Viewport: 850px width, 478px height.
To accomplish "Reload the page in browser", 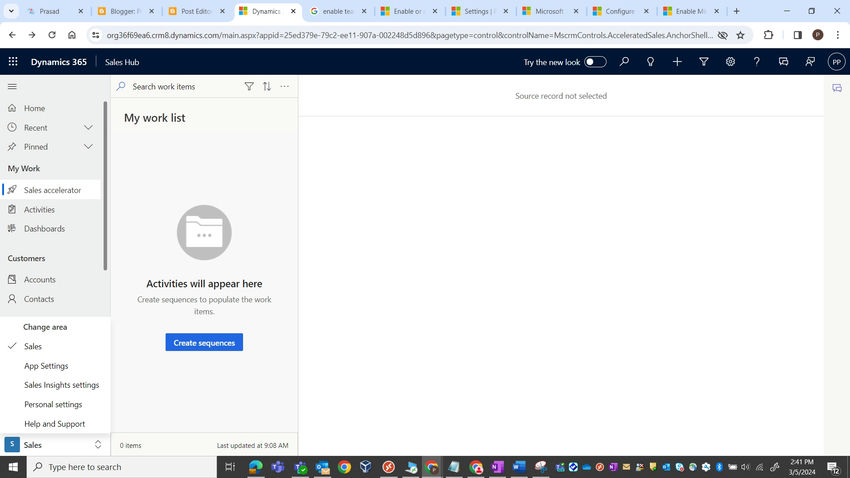I will click(52, 35).
